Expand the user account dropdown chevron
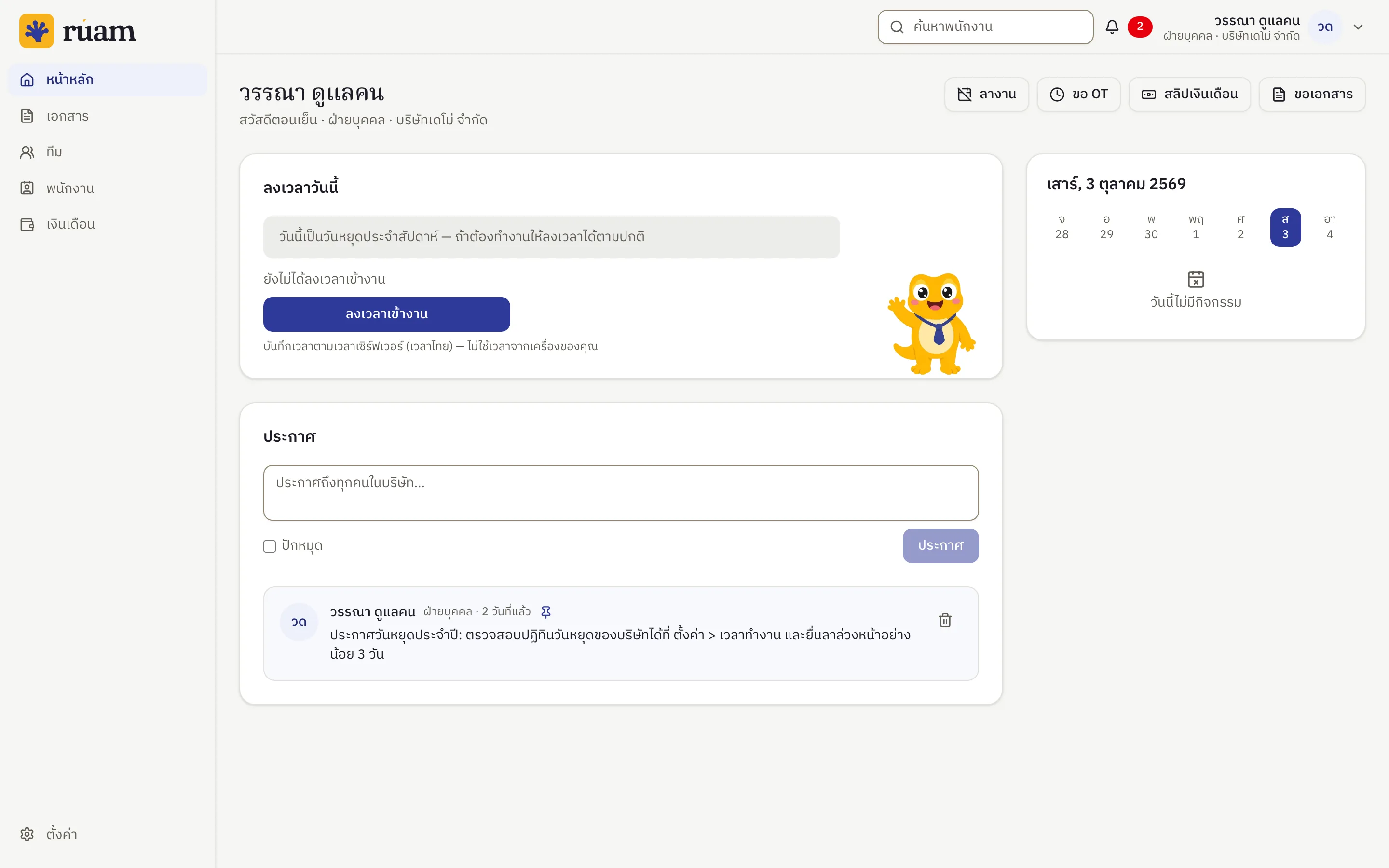1389x868 pixels. (x=1358, y=27)
